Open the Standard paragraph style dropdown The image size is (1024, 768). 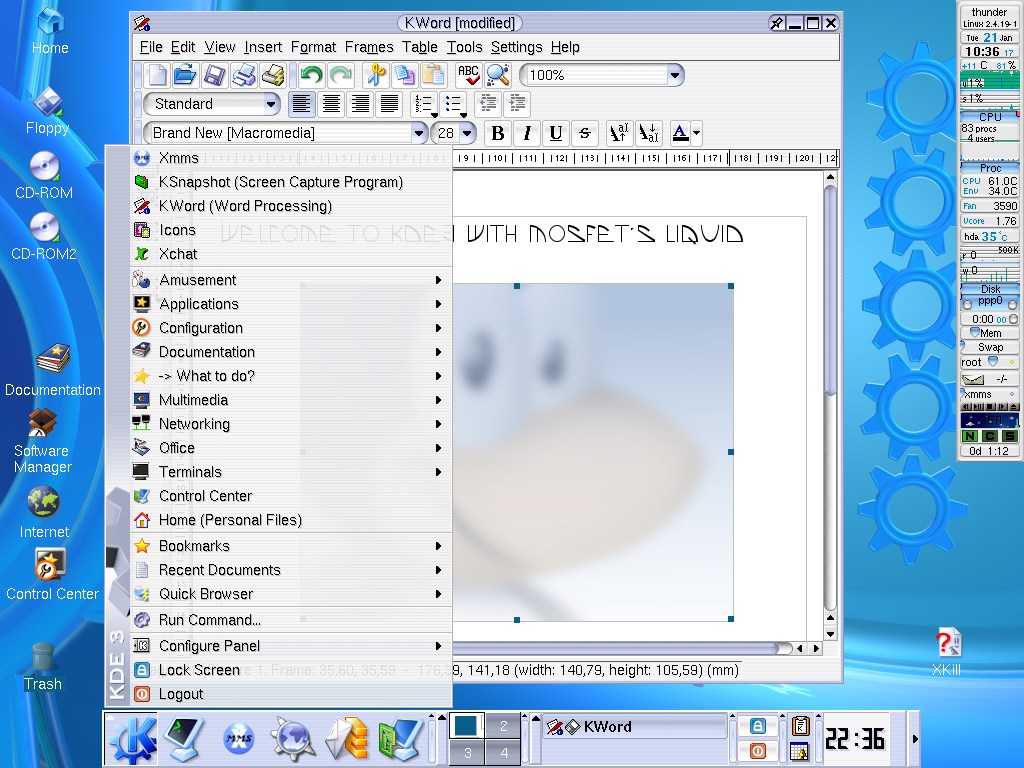pos(212,104)
